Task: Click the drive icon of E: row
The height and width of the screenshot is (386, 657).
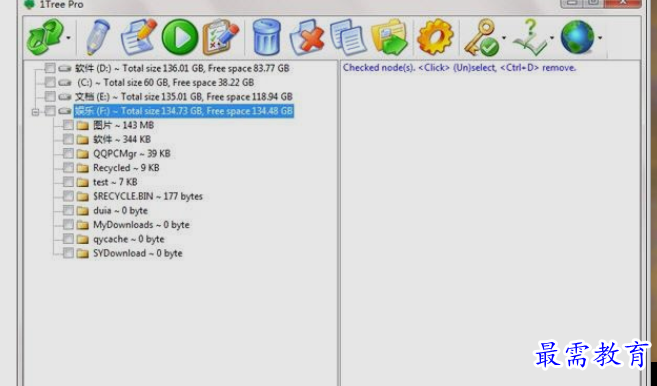Action: [x=65, y=97]
